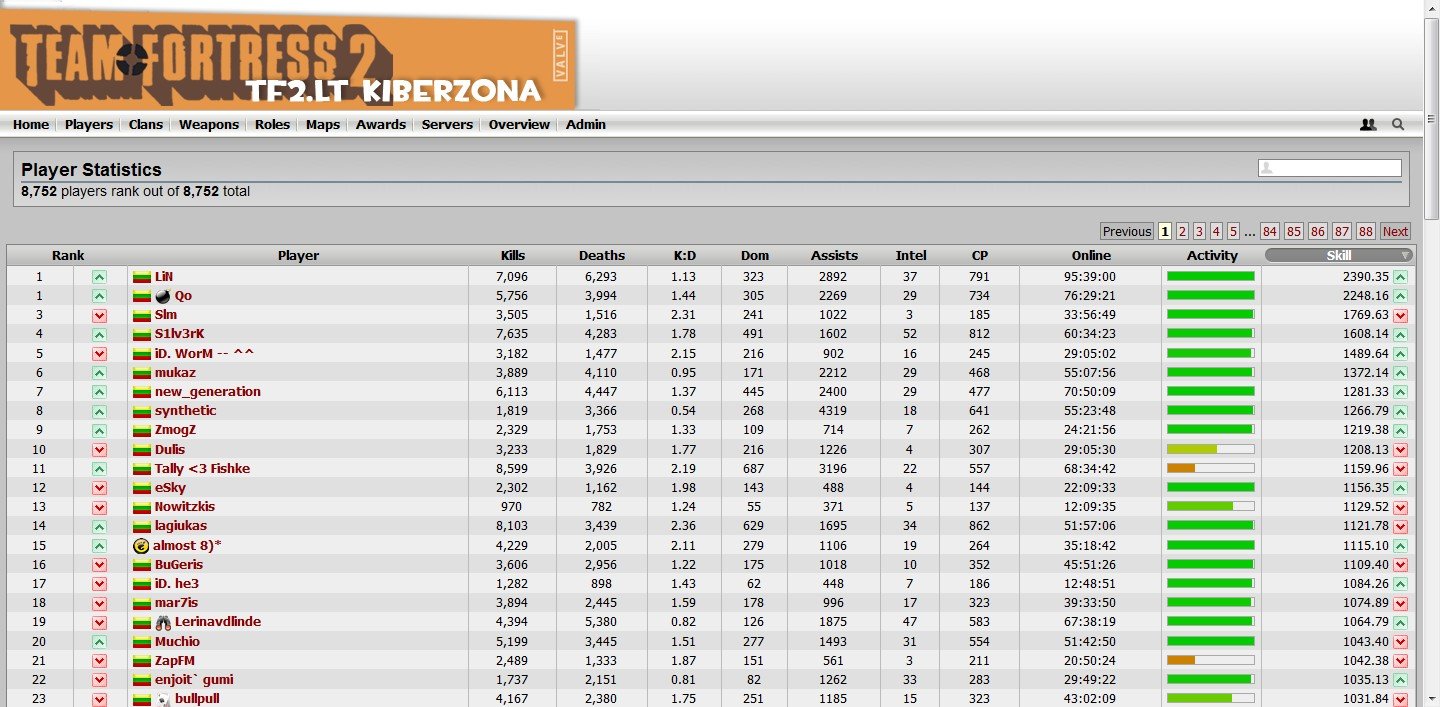This screenshot has width=1440, height=707.
Task: Click the avatar icon beside Lerinavdlinde
Action: pyautogui.click(x=163, y=622)
